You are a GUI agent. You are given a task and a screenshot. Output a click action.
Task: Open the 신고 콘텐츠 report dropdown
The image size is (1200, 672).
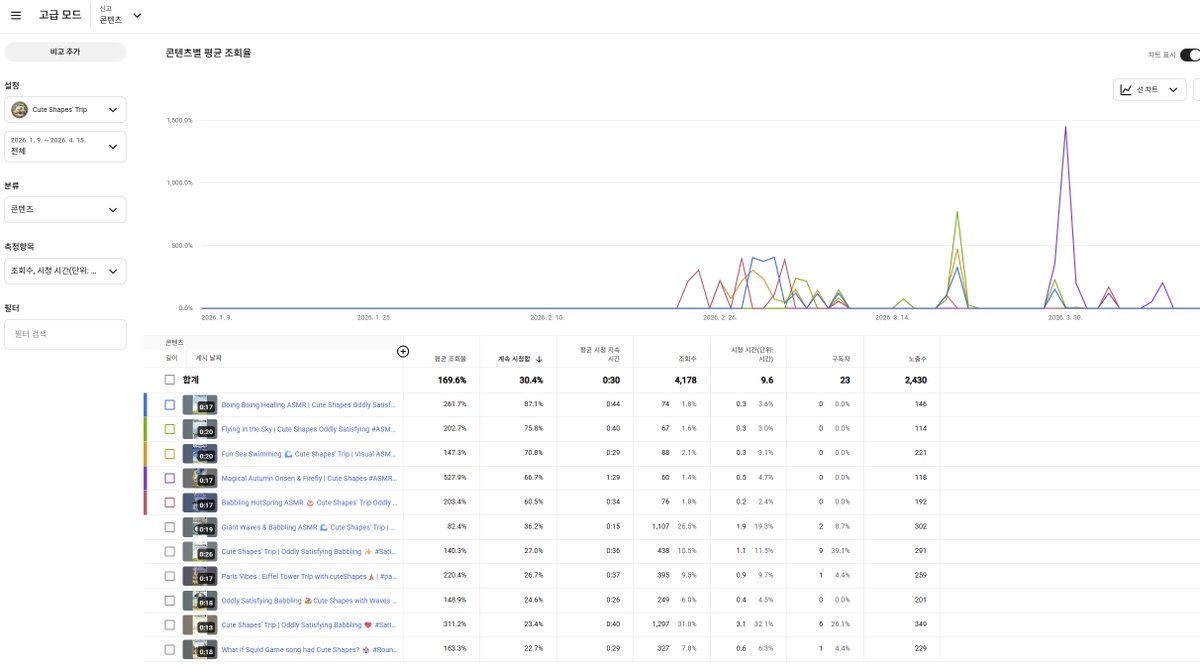tap(120, 15)
